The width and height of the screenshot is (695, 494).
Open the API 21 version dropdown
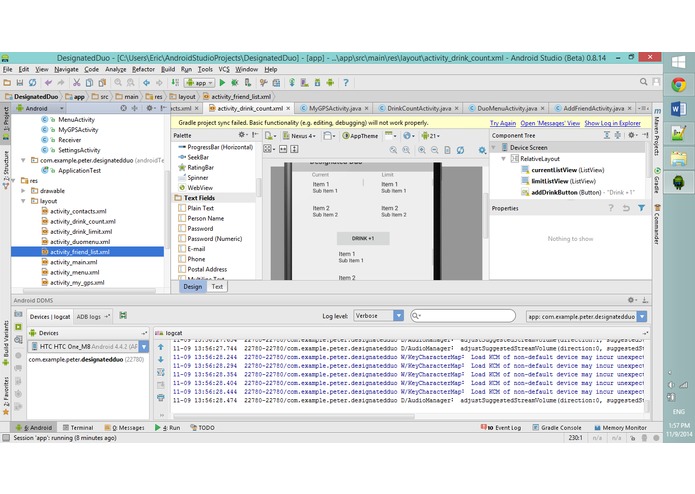click(x=430, y=136)
